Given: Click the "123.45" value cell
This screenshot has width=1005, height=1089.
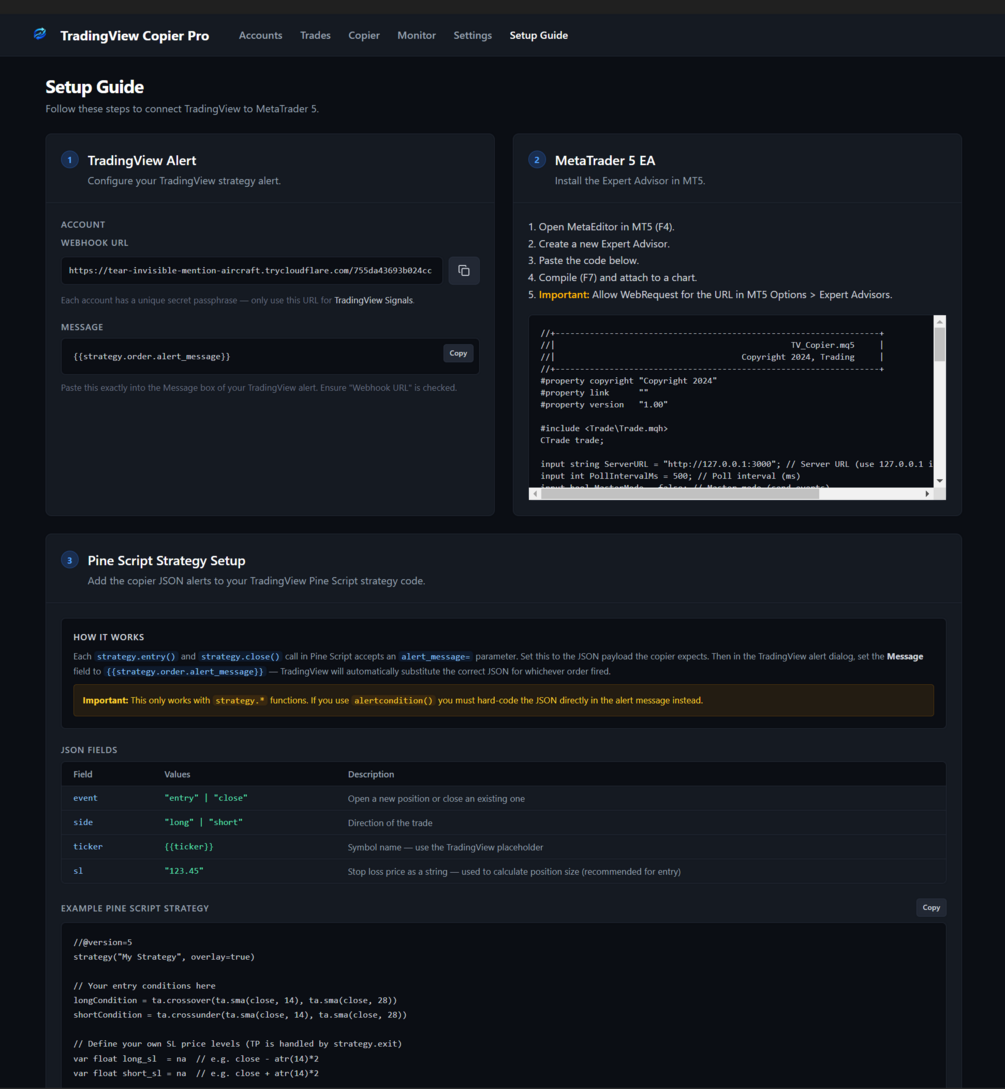Looking at the screenshot, I should click(184, 871).
